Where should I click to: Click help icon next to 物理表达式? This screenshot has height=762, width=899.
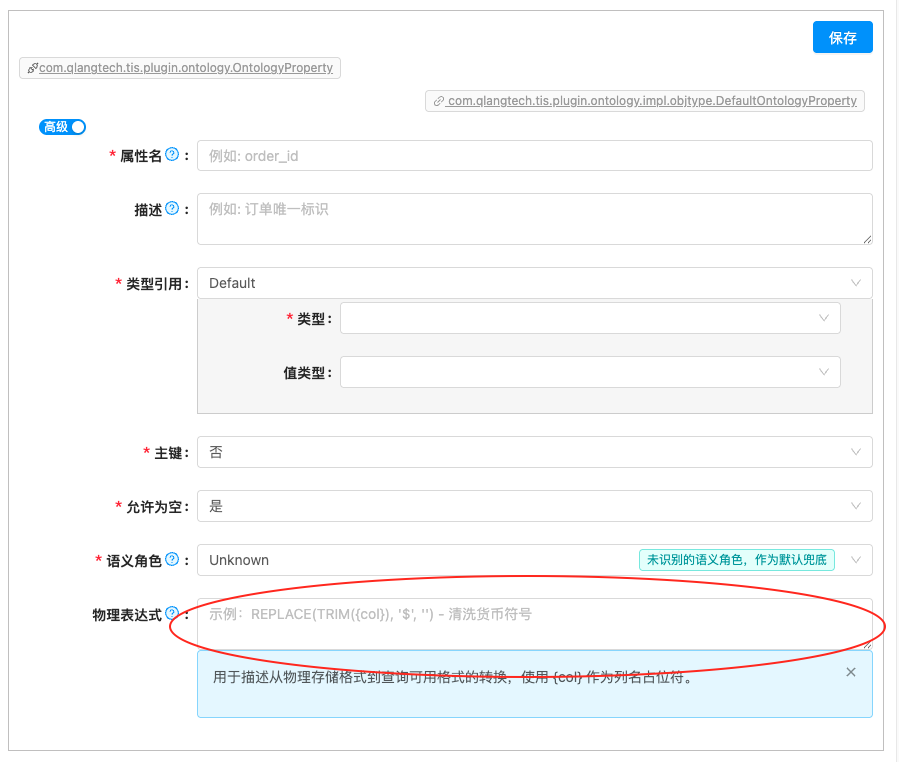(x=172, y=613)
